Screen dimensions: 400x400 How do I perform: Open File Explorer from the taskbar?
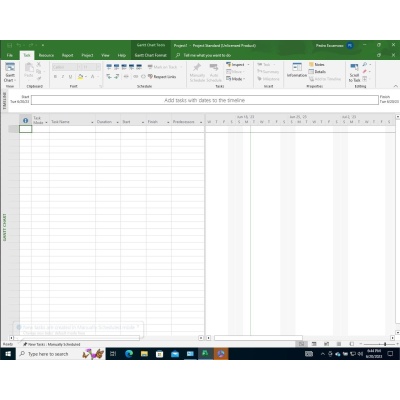144,354
